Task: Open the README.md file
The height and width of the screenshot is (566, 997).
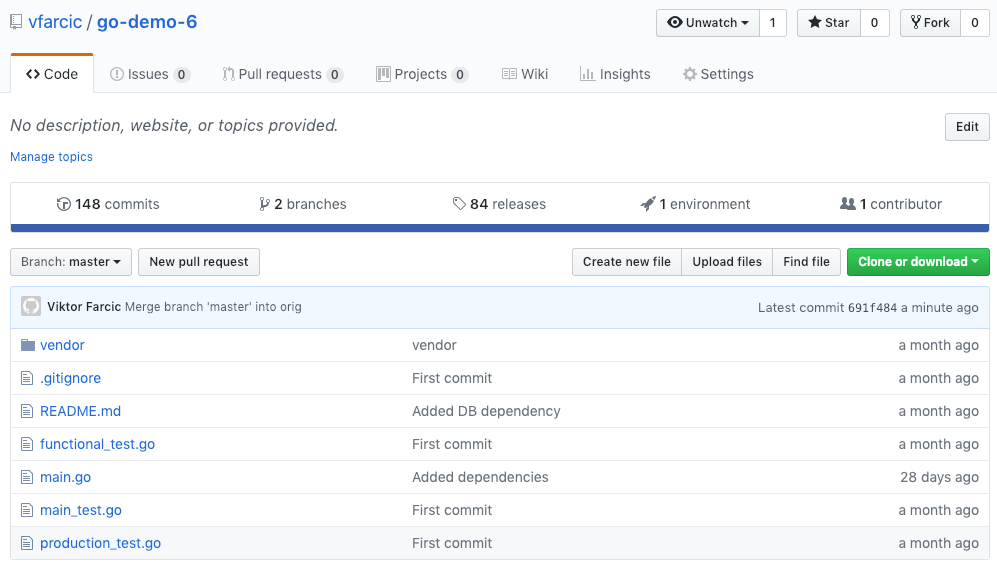Action: (x=81, y=411)
